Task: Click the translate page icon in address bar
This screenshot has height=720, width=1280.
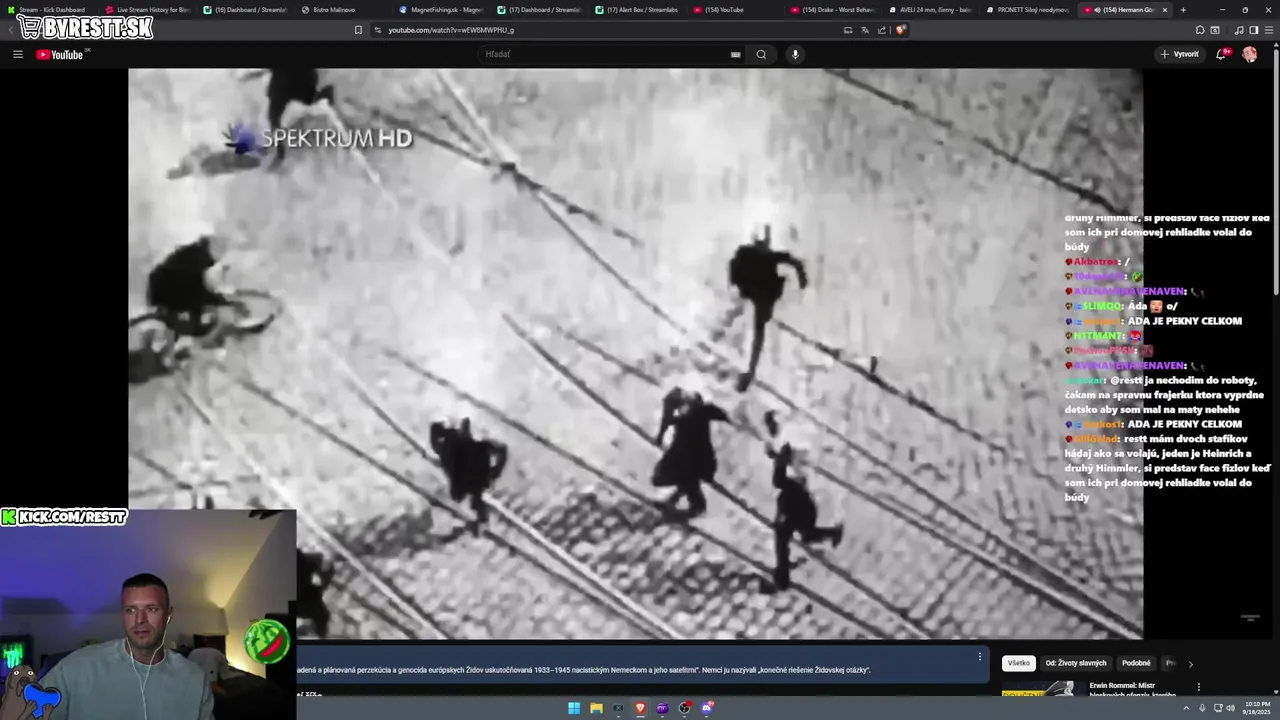Action: [865, 30]
